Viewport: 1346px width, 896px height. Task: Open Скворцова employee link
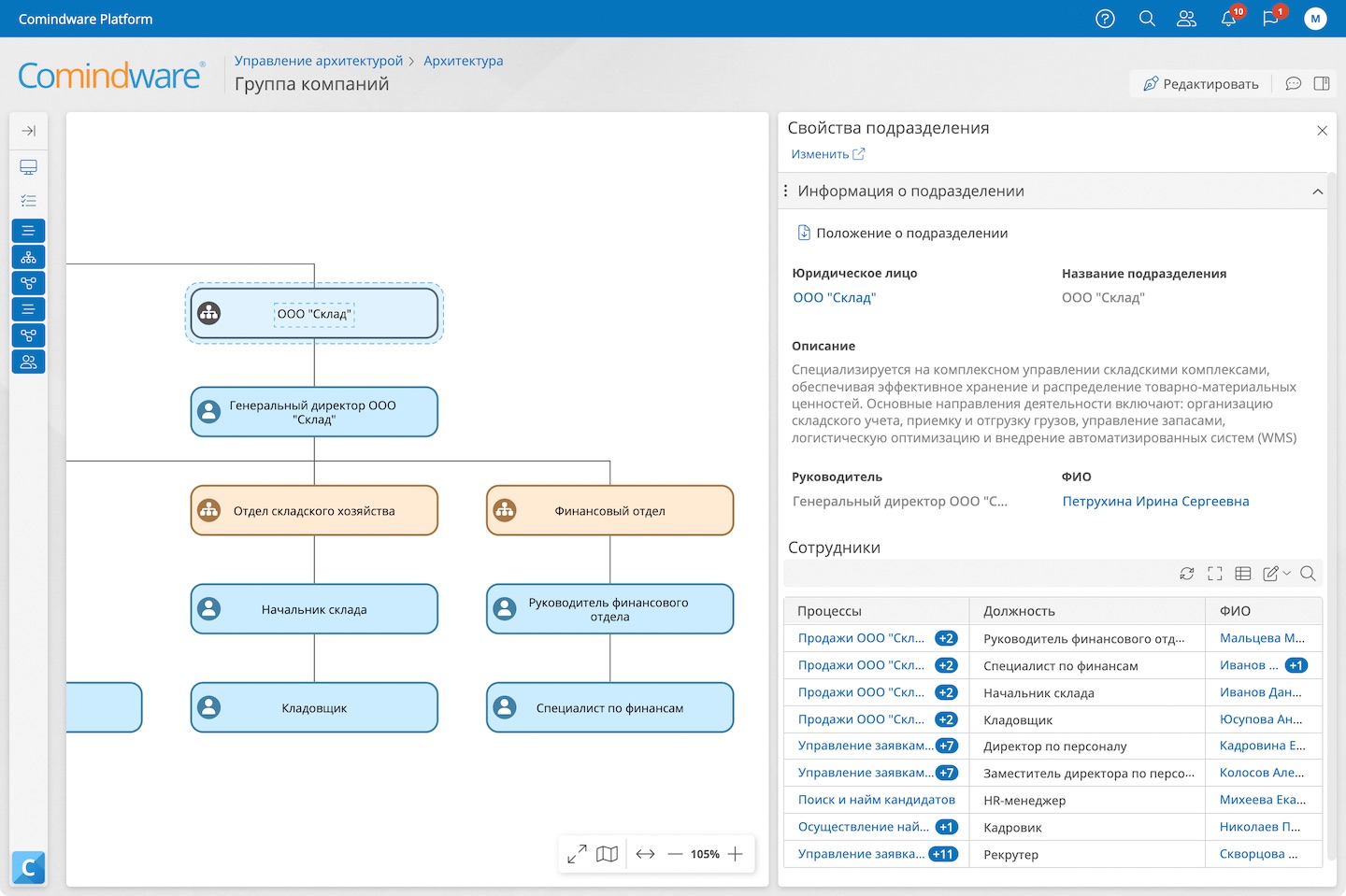(x=1258, y=854)
